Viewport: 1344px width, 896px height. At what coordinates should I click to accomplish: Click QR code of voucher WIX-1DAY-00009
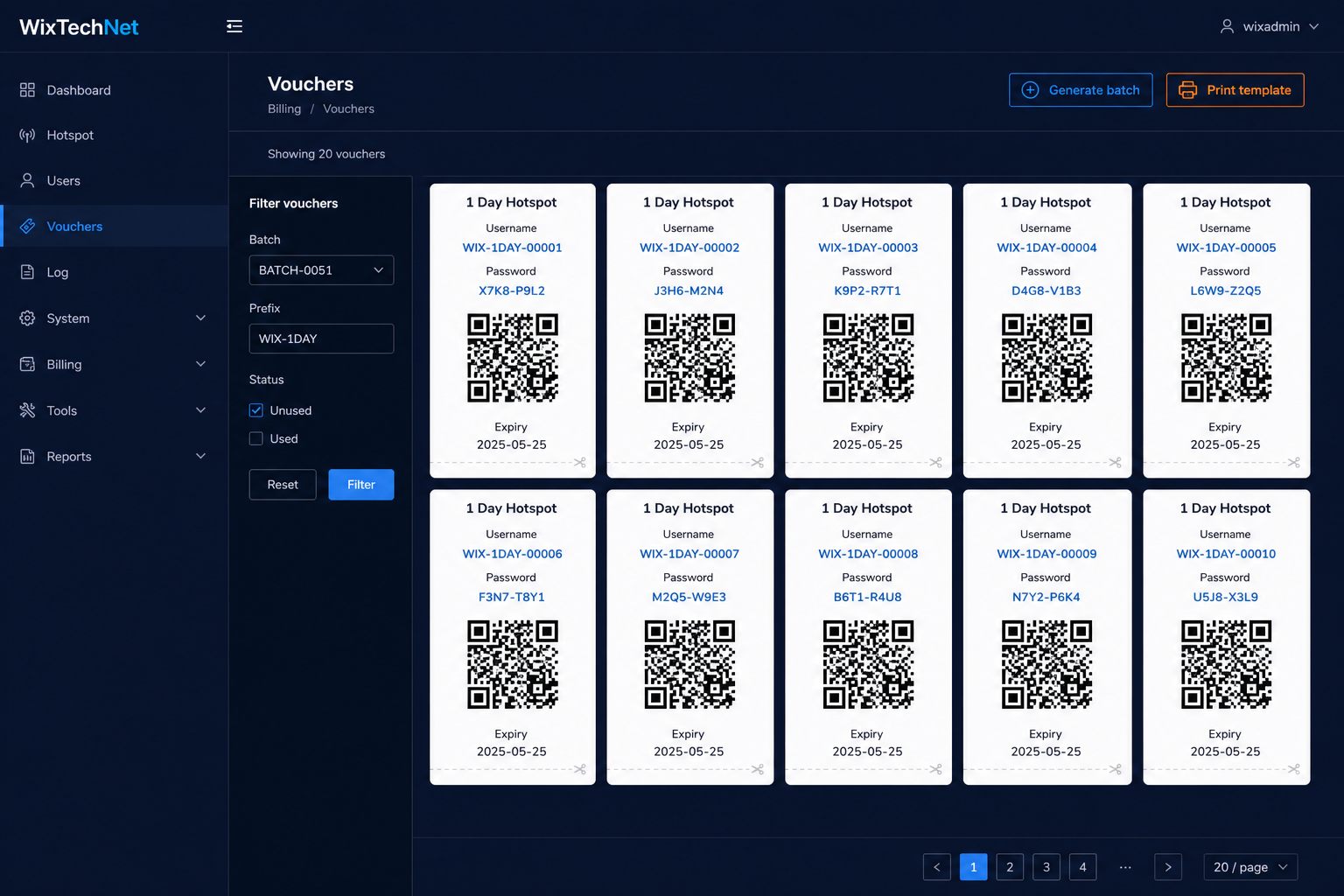1046,665
